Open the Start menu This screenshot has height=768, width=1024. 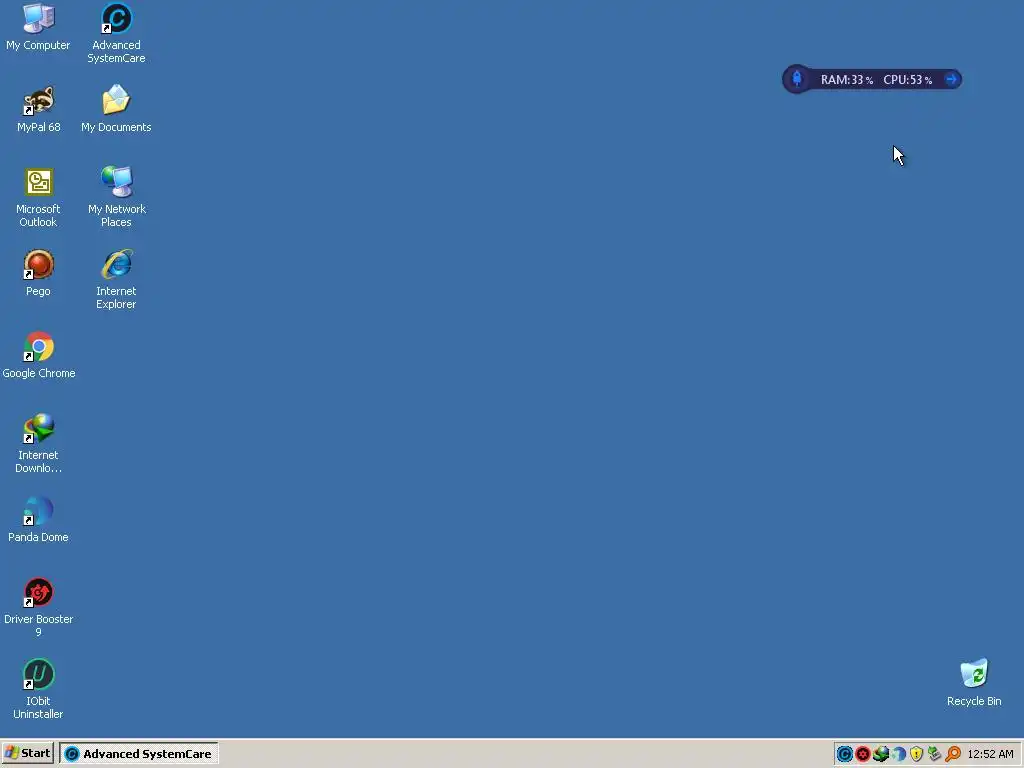27,753
